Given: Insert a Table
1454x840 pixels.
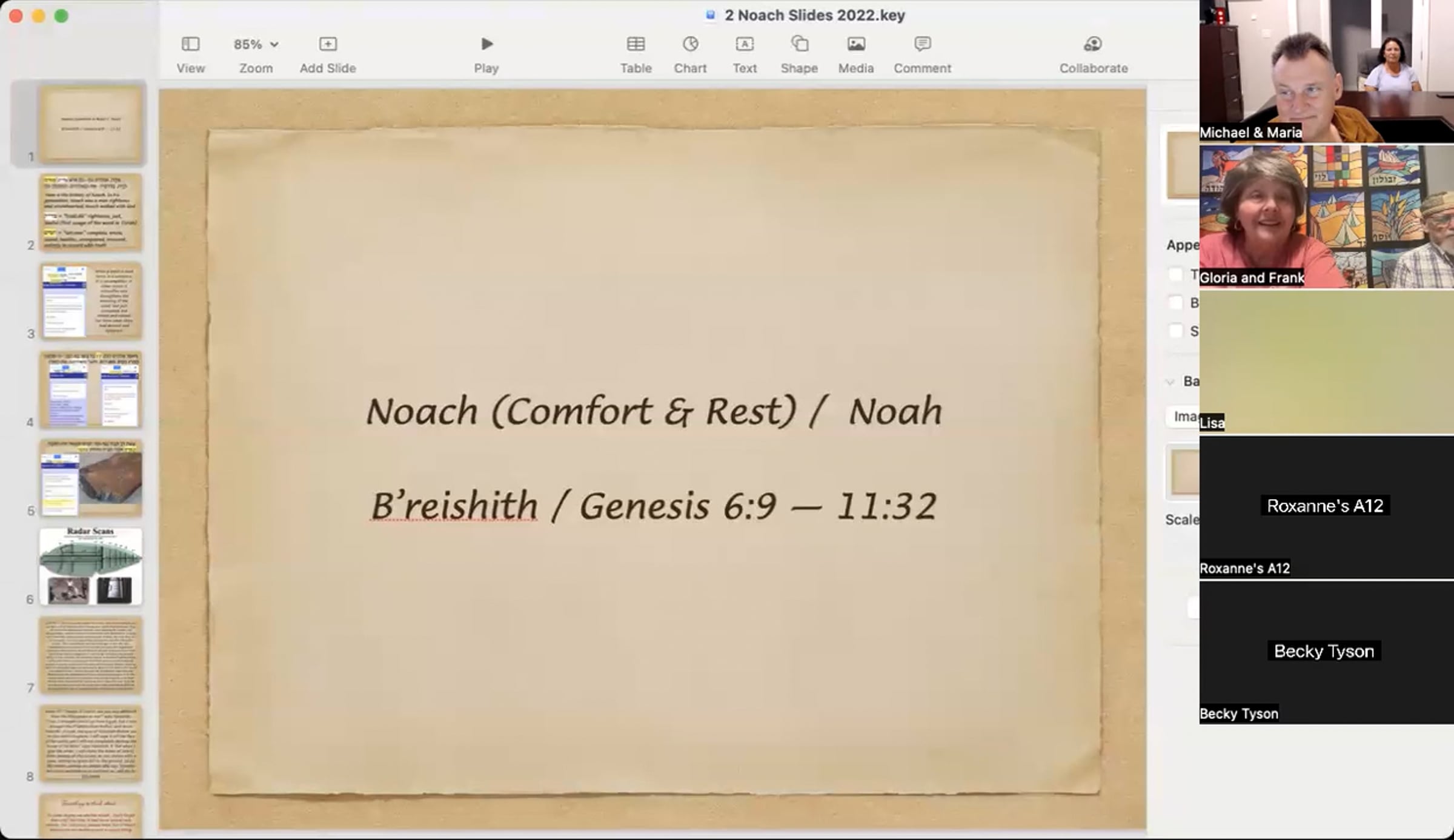Looking at the screenshot, I should coord(636,44).
